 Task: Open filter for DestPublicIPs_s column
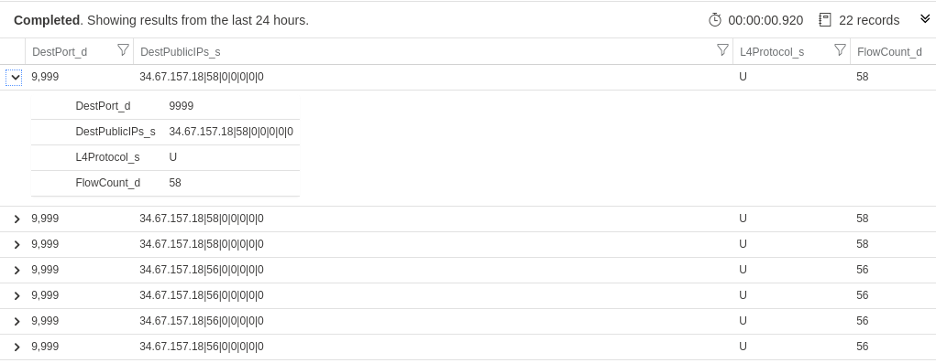(722, 50)
